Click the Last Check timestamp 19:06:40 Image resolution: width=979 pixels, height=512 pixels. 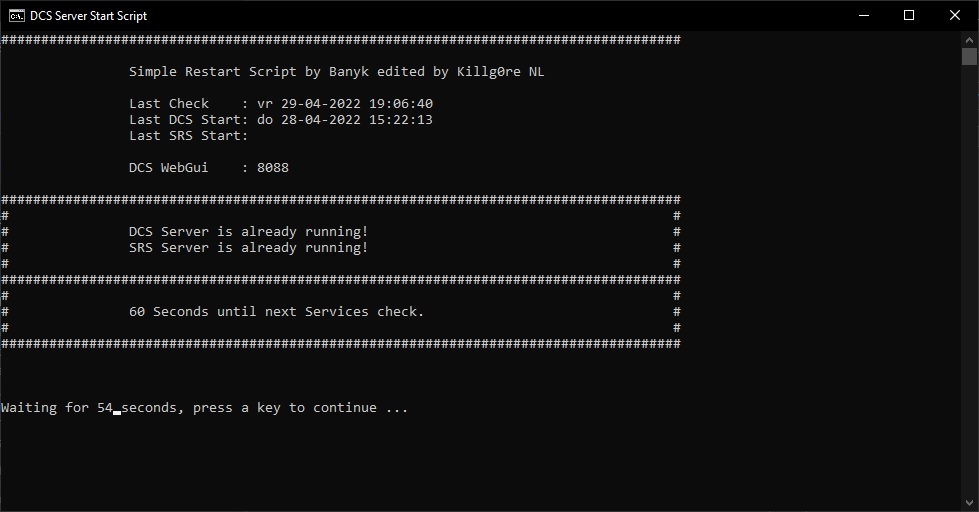(x=400, y=104)
